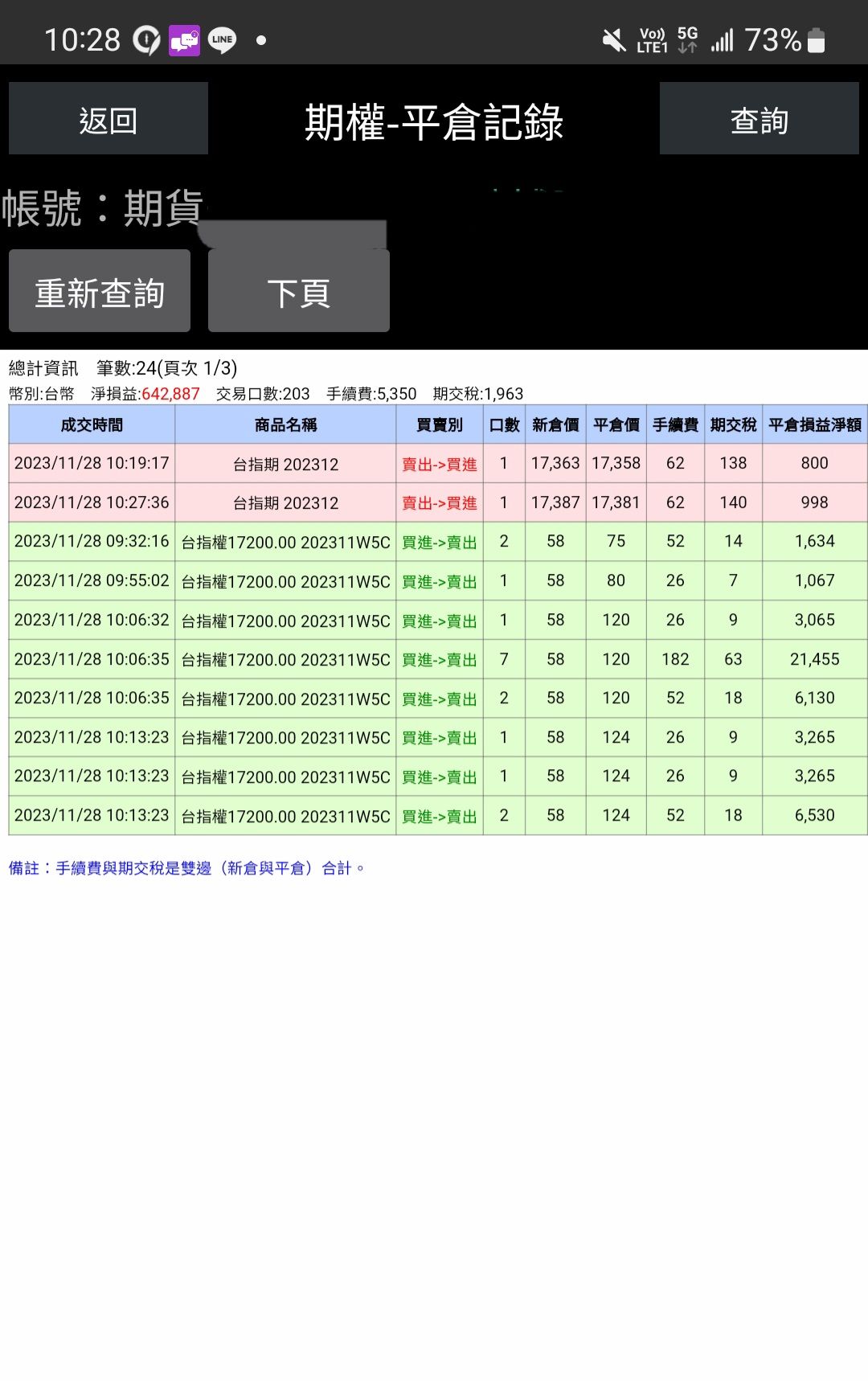868x1381 pixels.
Task: Tap net profit value 800
Action: click(x=815, y=463)
